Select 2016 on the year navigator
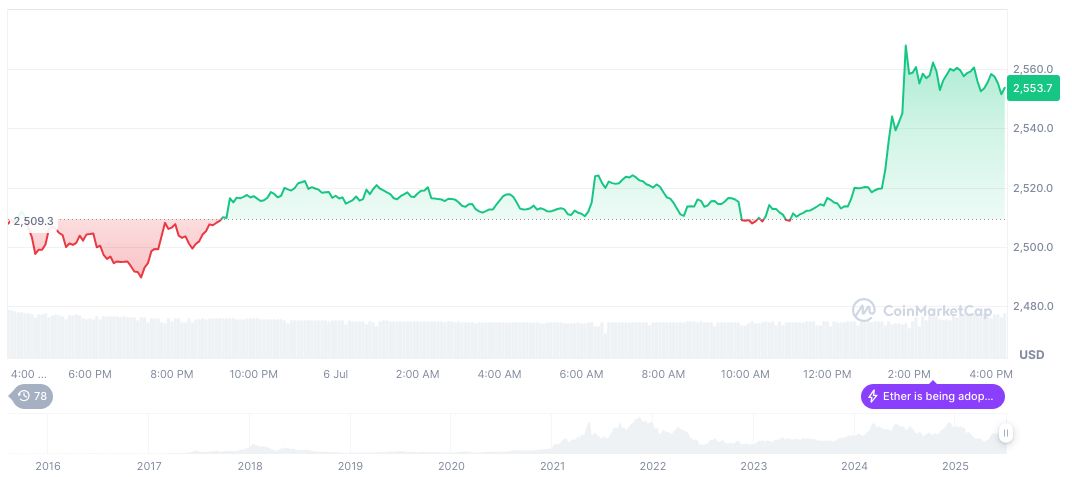 click(48, 466)
